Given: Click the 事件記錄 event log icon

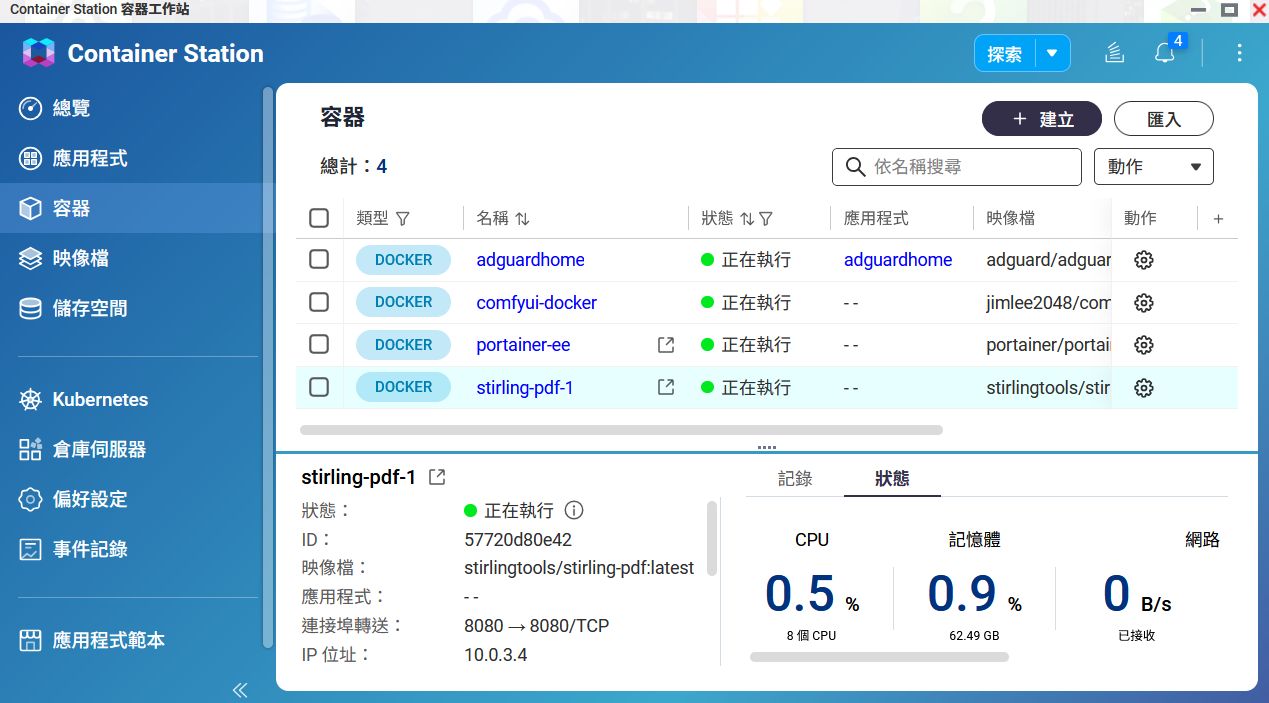Looking at the screenshot, I should (31, 549).
